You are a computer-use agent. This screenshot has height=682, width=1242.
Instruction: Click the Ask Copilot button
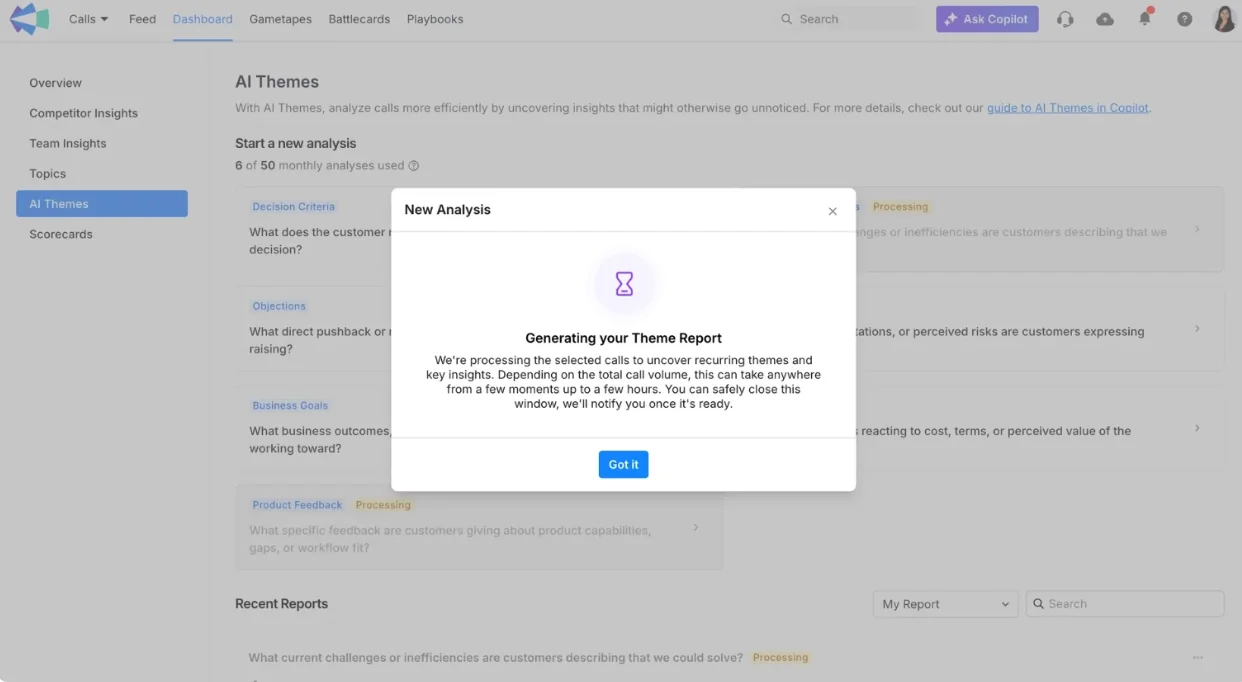987,19
